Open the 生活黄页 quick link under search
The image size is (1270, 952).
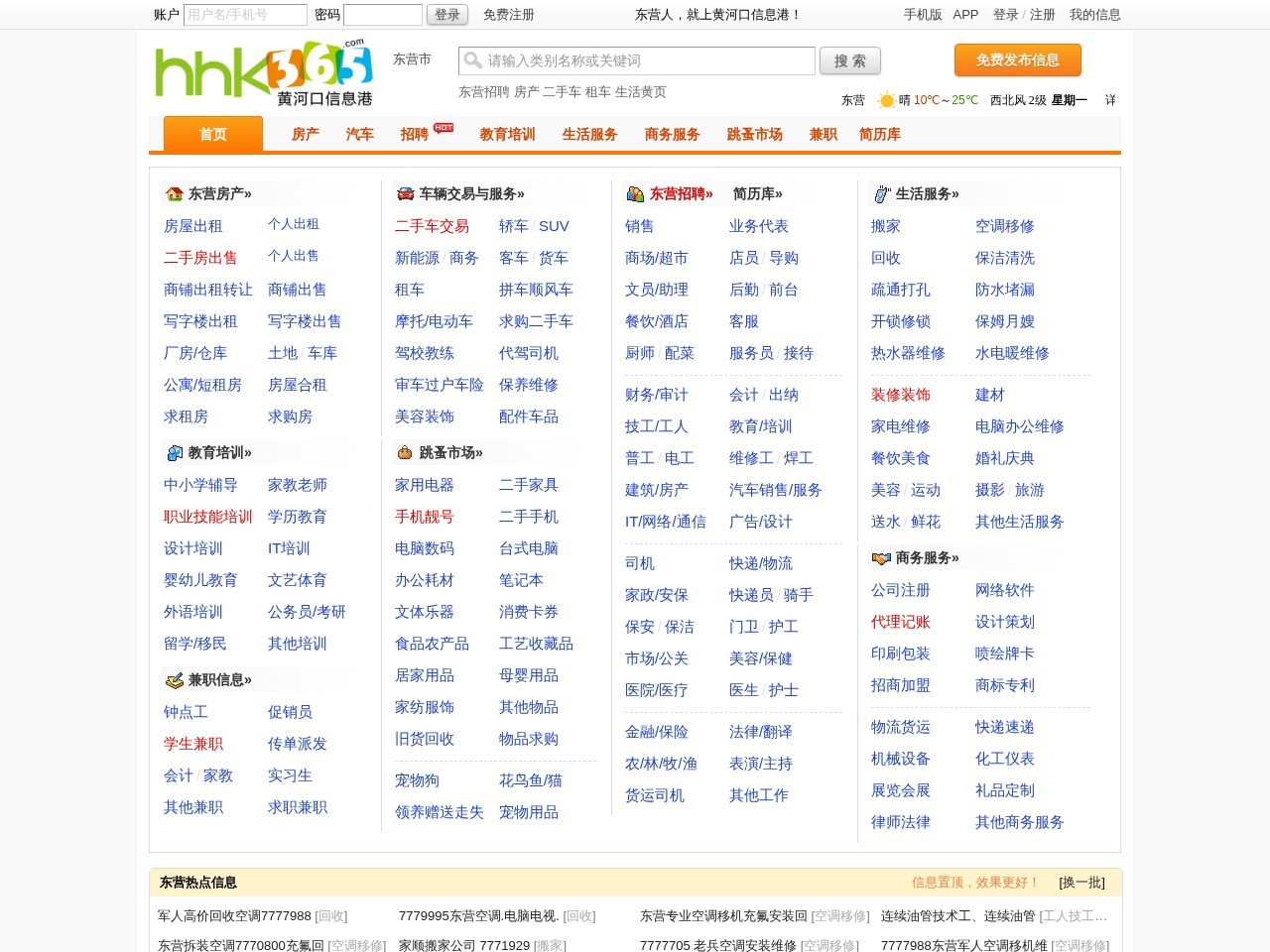[x=641, y=92]
